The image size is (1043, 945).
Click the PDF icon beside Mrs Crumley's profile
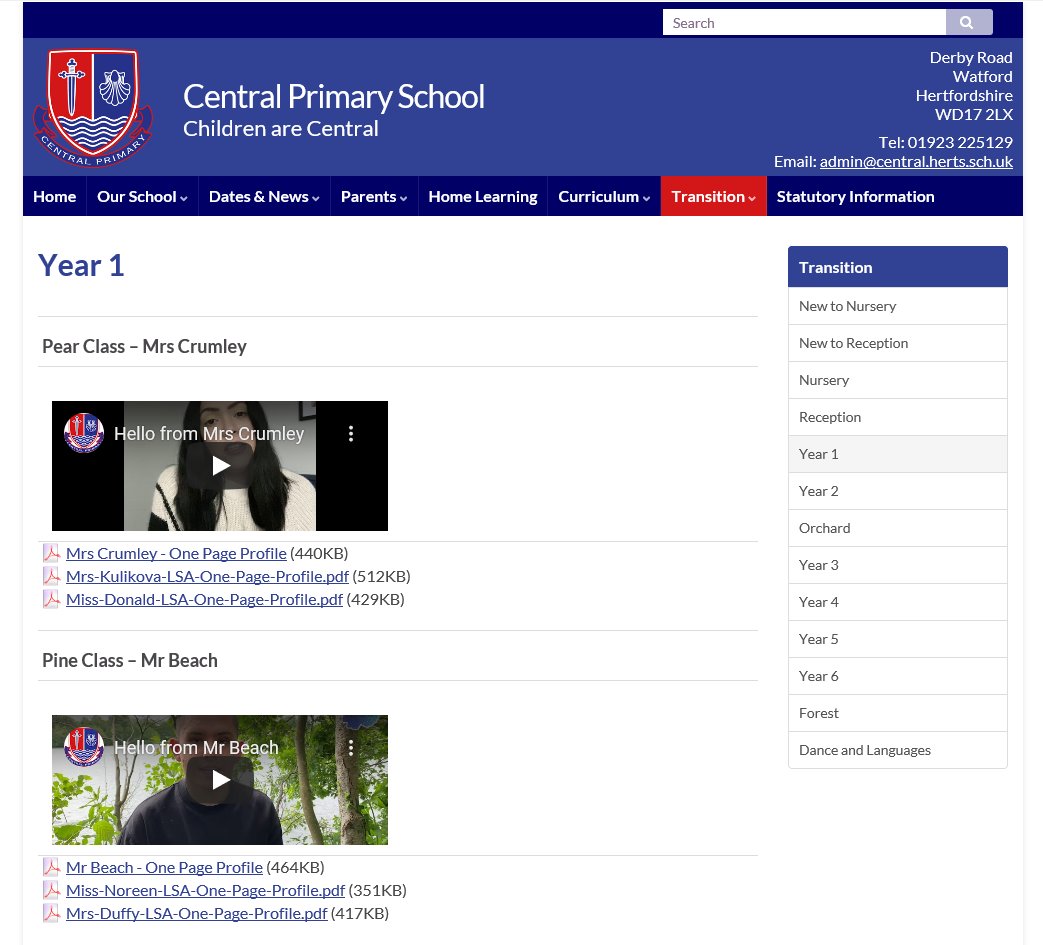point(51,553)
